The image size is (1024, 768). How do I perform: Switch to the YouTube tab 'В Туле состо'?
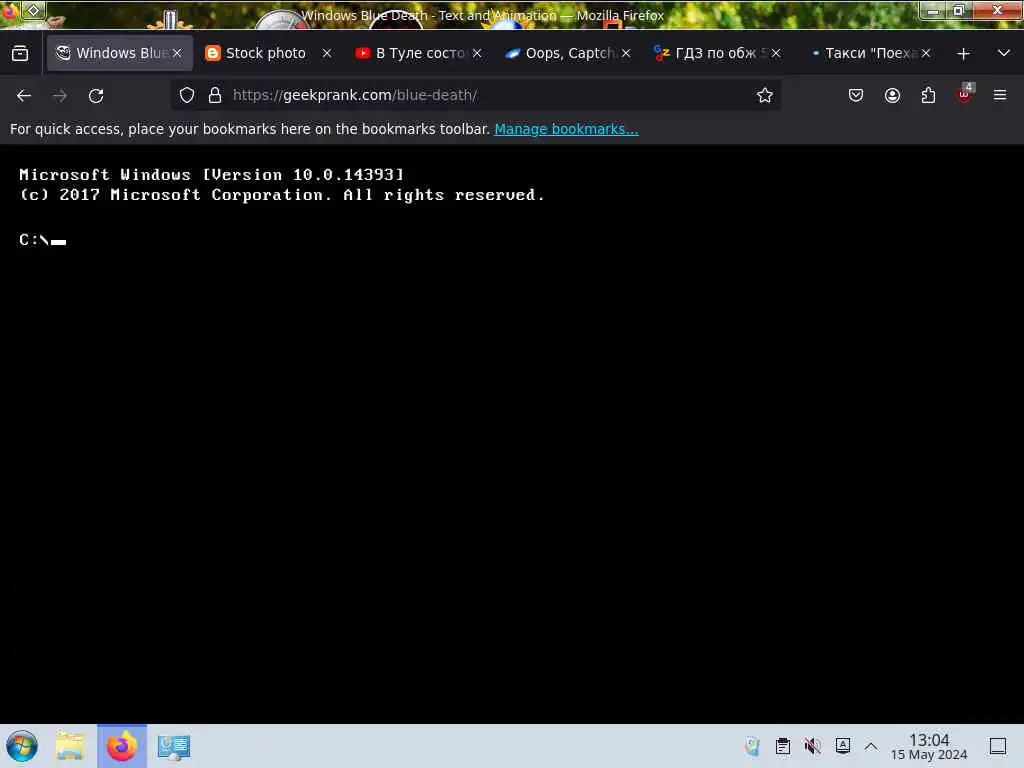pos(420,53)
